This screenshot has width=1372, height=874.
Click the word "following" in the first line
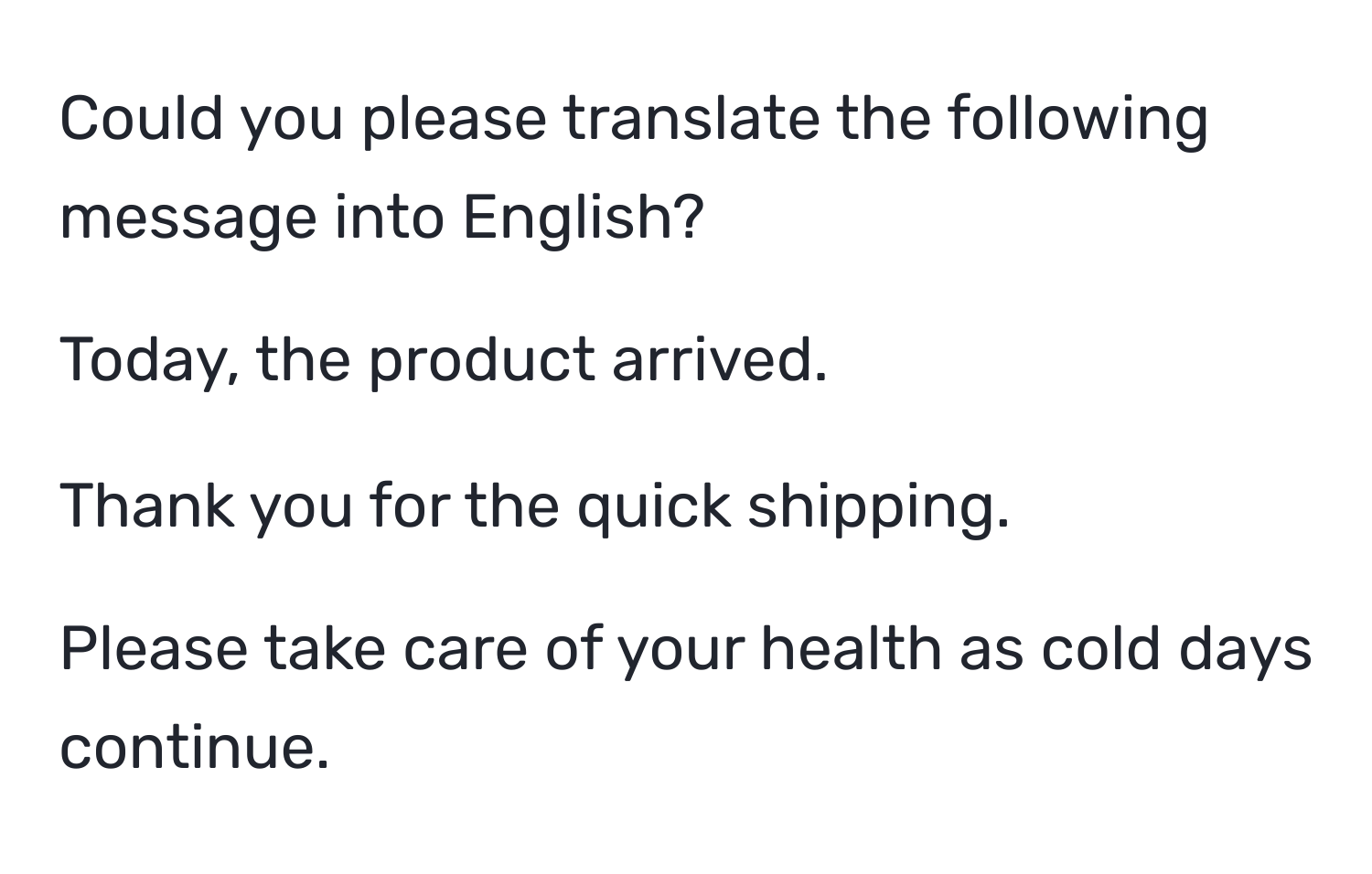click(x=1077, y=121)
